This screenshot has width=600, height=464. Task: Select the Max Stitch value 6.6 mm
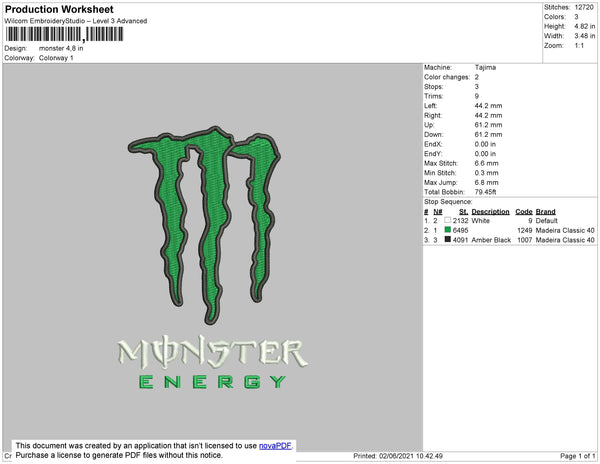486,163
